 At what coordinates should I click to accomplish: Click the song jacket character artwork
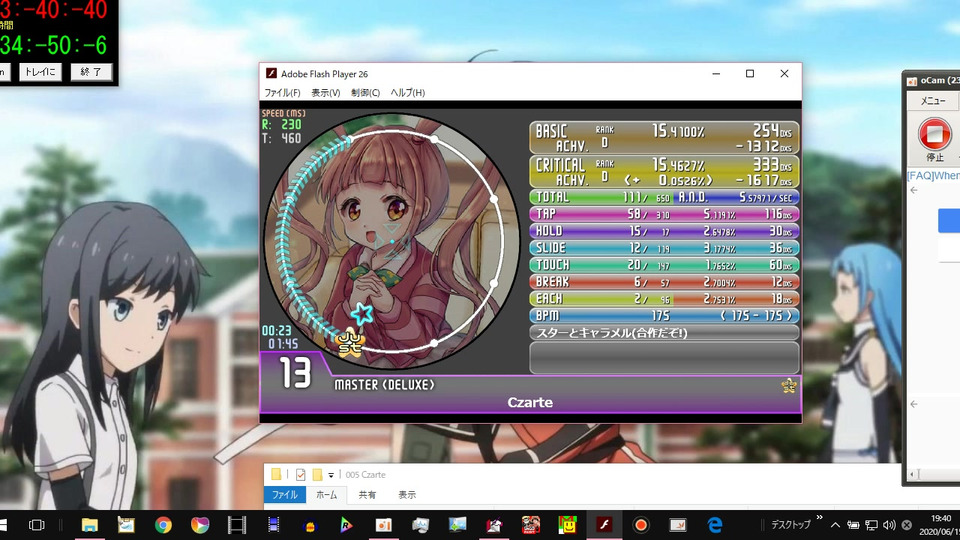(392, 242)
